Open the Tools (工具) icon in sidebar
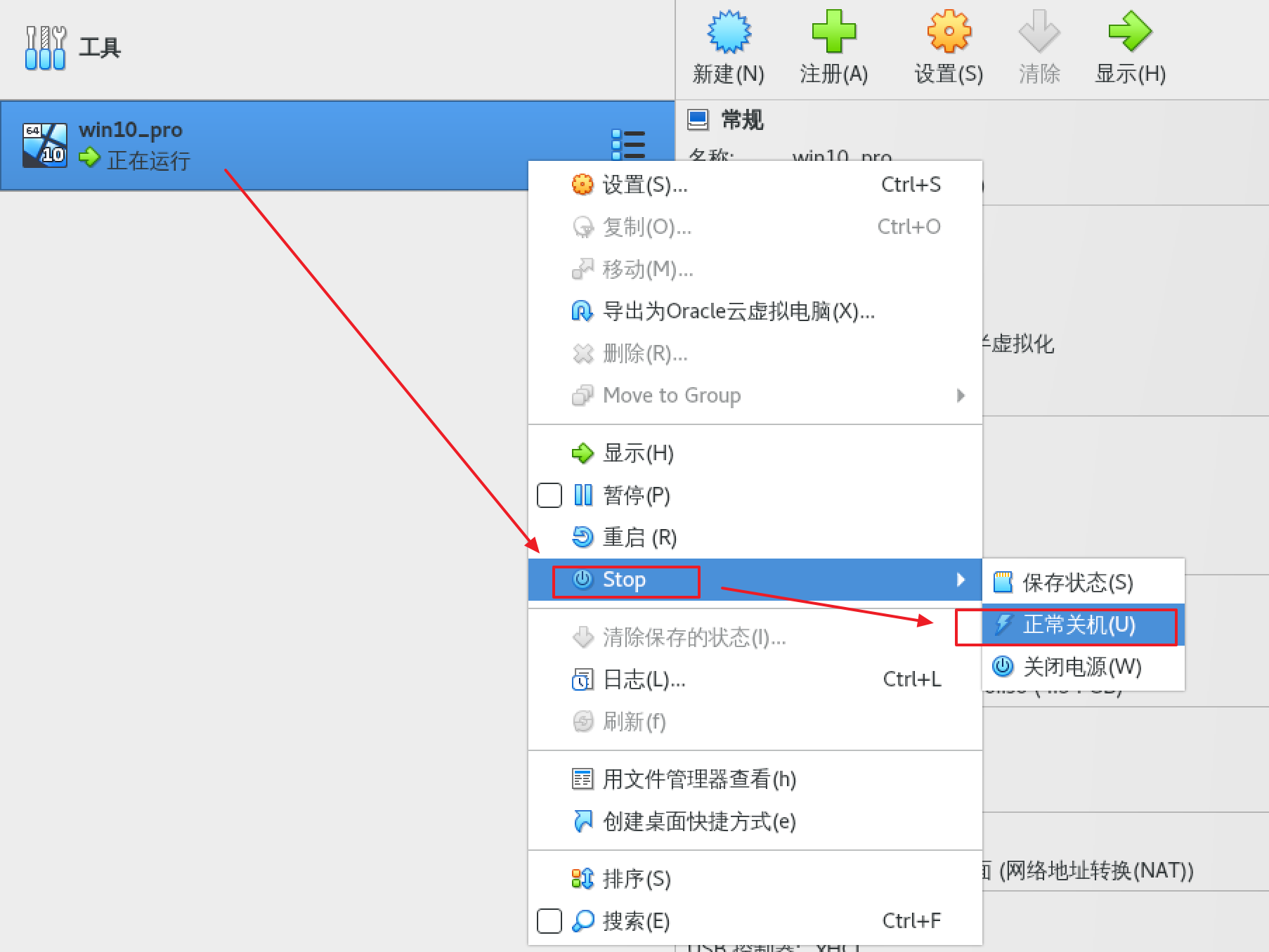This screenshot has width=1269, height=952. tap(46, 48)
